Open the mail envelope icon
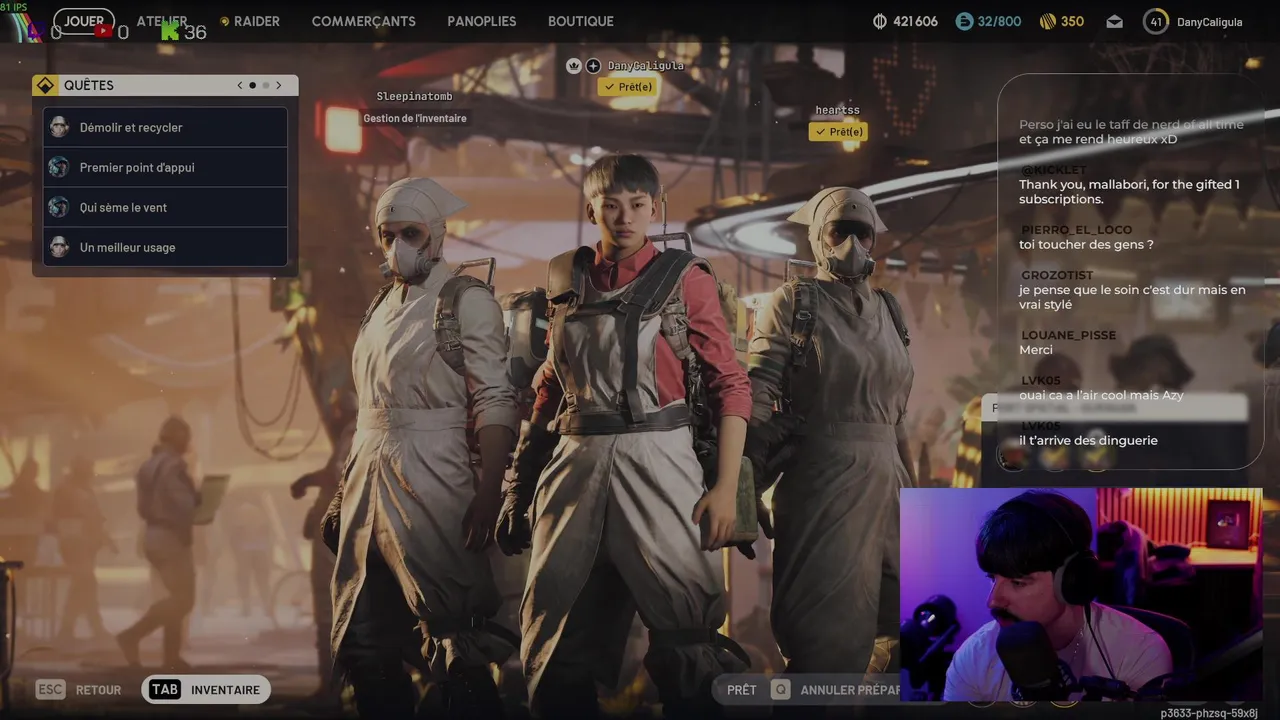Screen dimensions: 1280x720 click(x=1114, y=22)
